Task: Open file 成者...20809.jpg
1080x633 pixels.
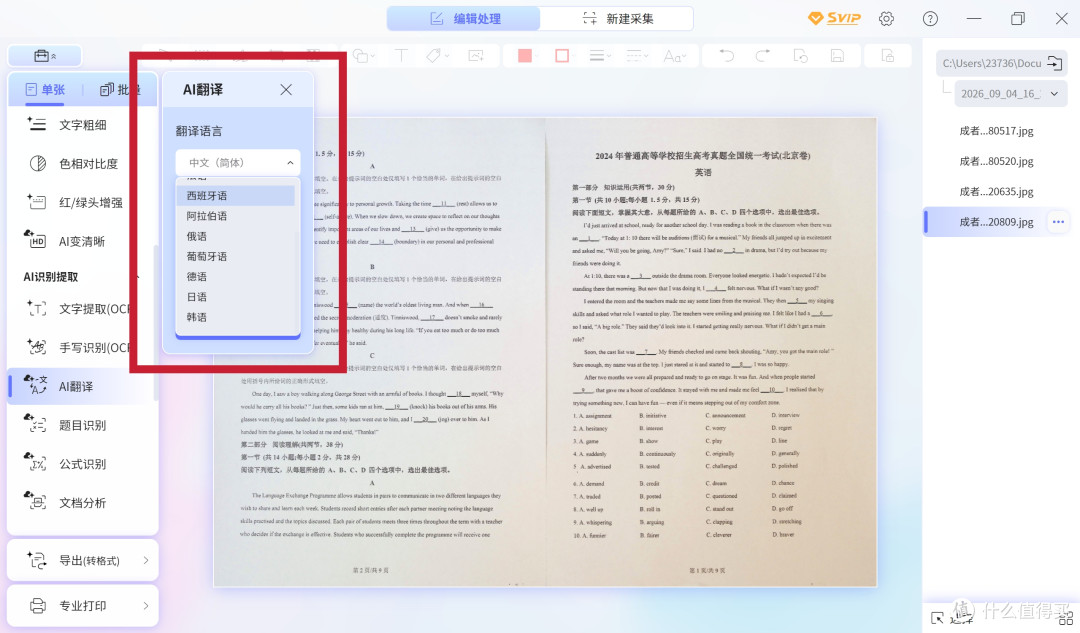Action: [x=997, y=222]
